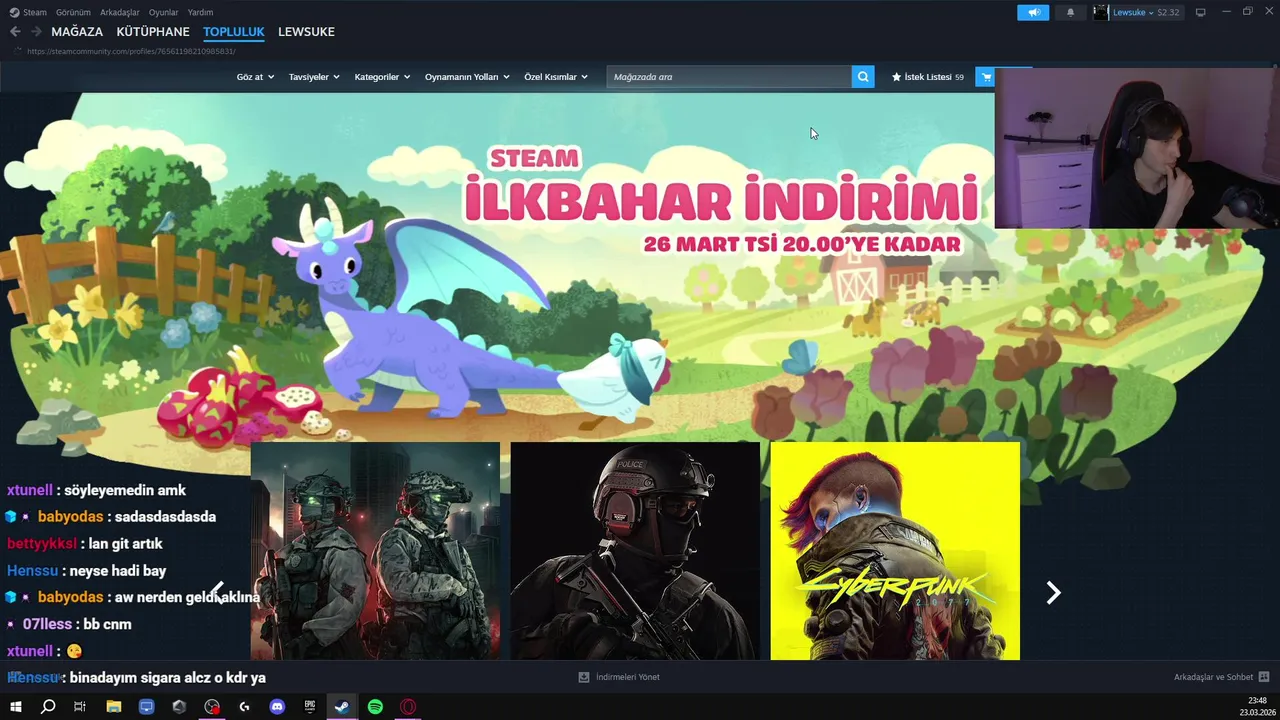The height and width of the screenshot is (720, 1280).
Task: Click İndirmeleri Yönet link
Action: point(628,677)
